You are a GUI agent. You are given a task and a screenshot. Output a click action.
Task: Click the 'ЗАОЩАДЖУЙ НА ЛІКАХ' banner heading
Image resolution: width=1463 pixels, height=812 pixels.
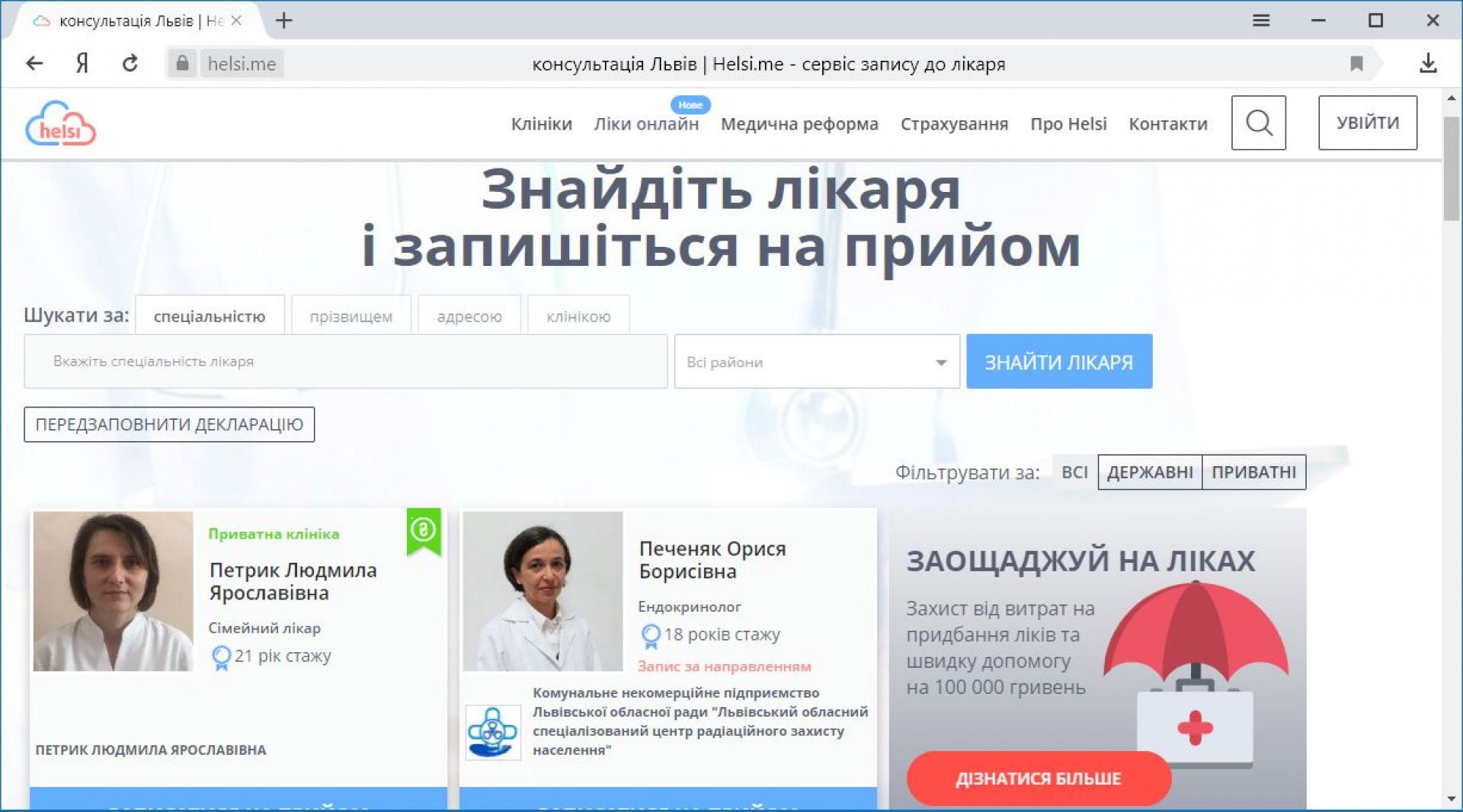tap(1080, 561)
